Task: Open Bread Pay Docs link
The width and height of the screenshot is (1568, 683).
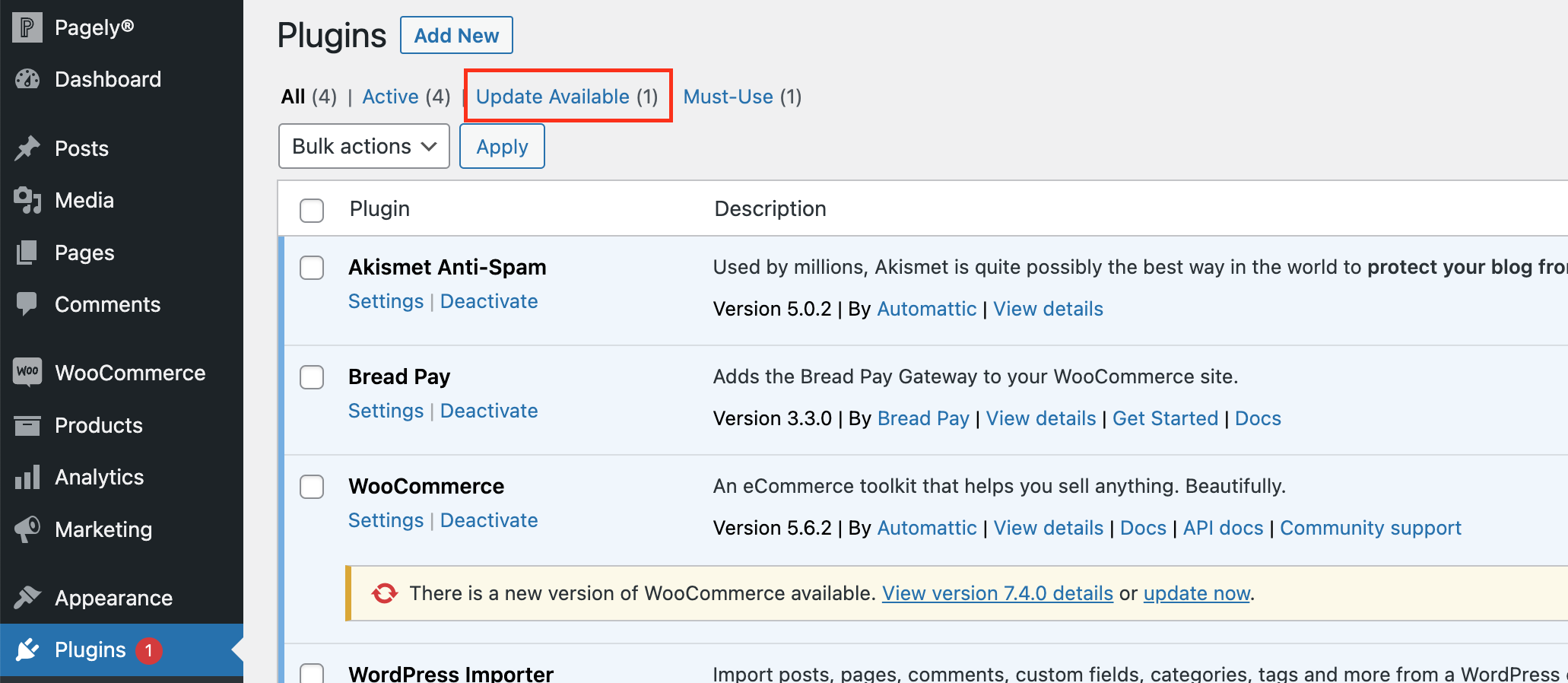Action: [1258, 418]
